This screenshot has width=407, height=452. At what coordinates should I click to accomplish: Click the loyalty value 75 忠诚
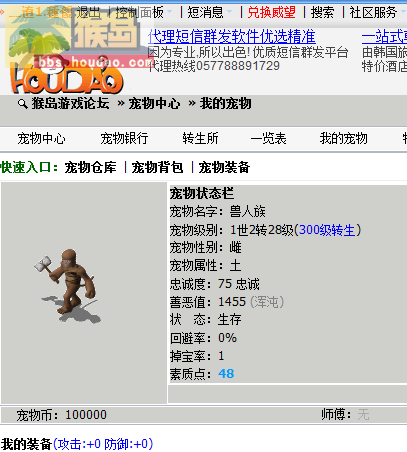pos(239,284)
